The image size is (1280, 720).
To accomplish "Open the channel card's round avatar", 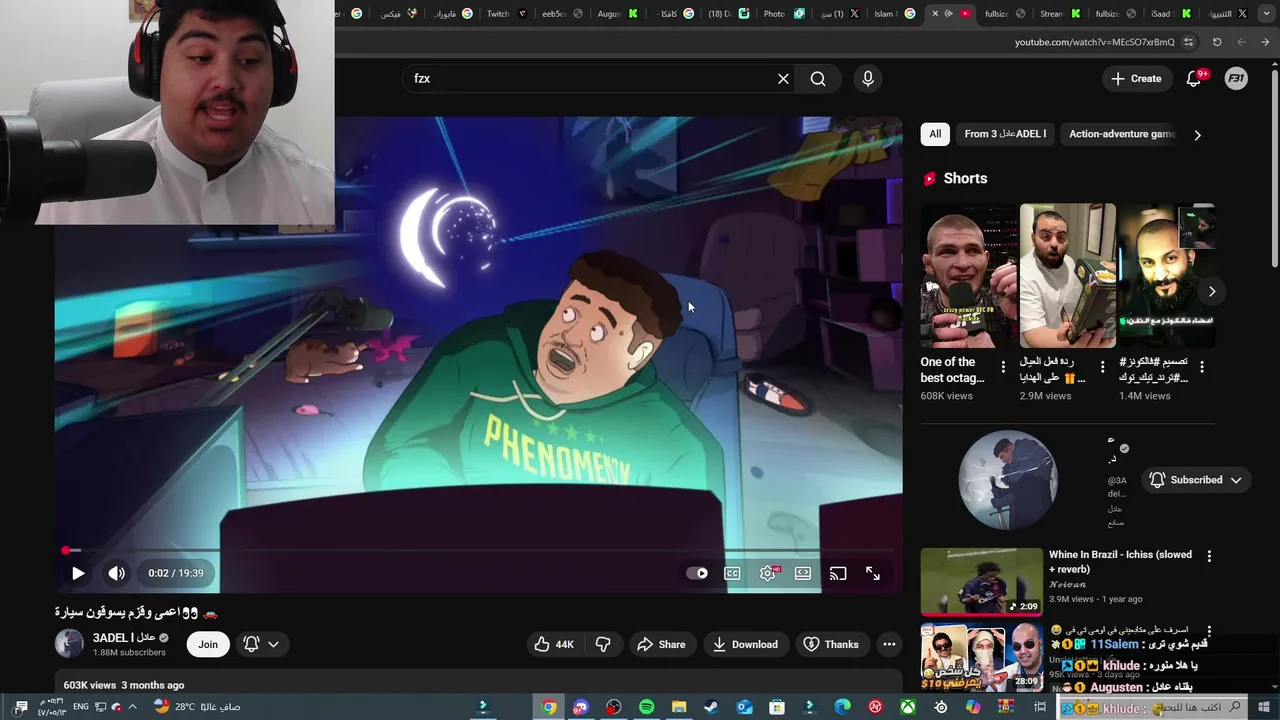I will (x=1008, y=480).
